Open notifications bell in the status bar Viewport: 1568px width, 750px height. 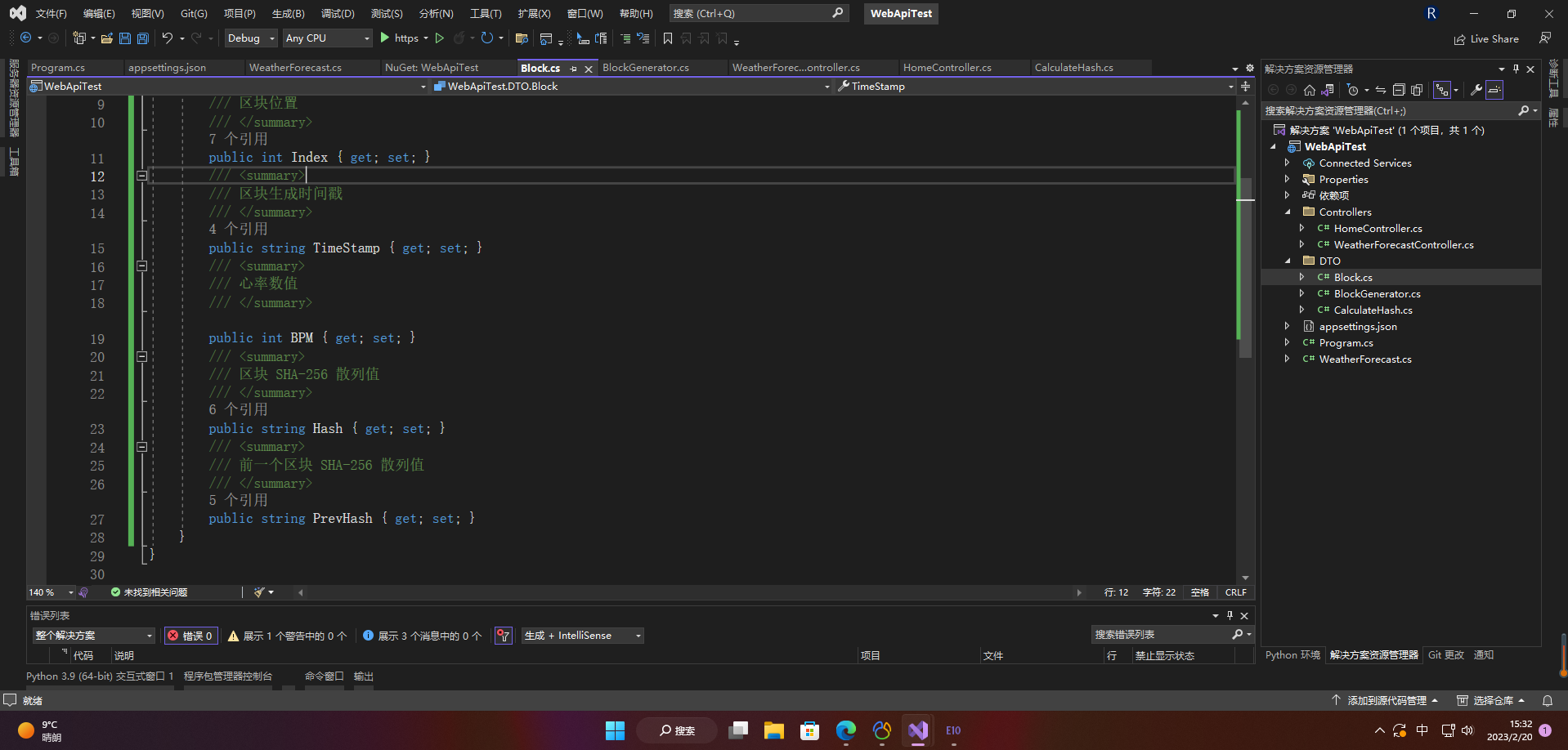pos(1548,701)
